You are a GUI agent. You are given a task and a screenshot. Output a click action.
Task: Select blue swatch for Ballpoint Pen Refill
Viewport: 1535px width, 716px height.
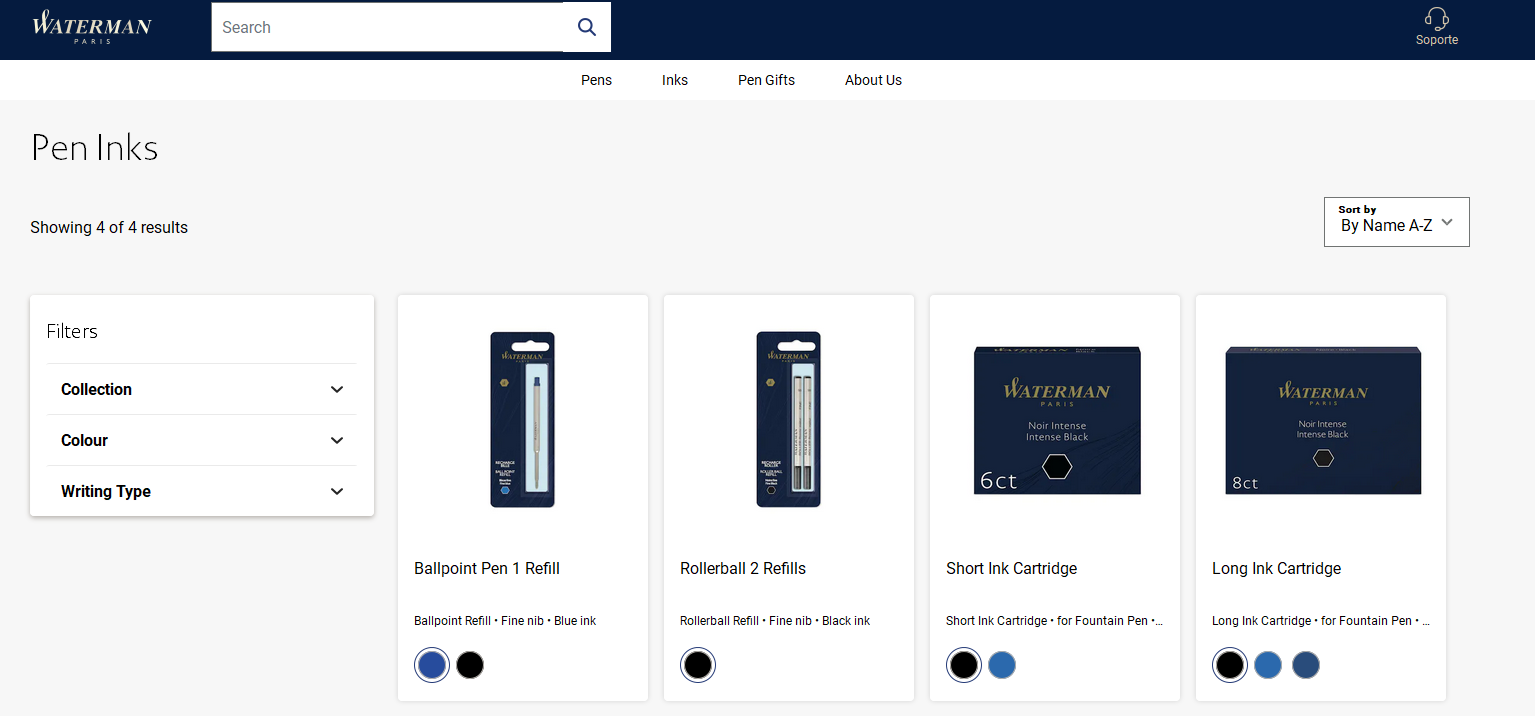click(432, 665)
